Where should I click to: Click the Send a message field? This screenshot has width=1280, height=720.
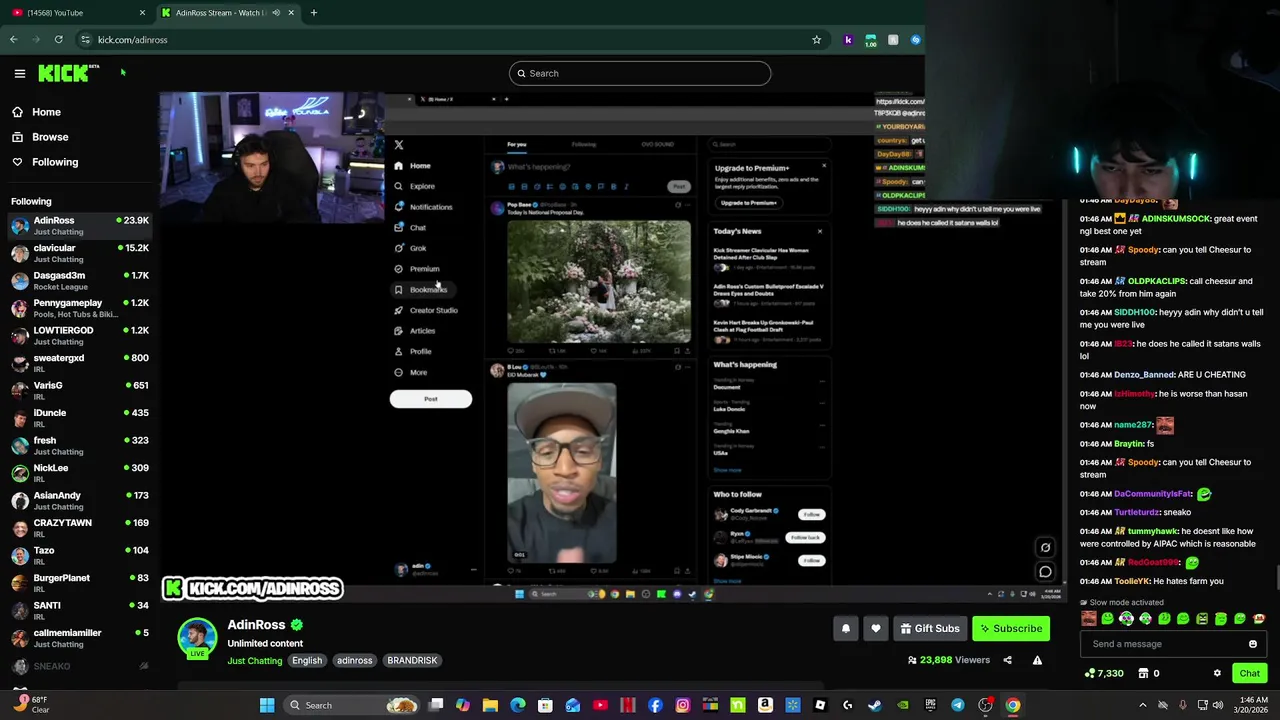coord(1165,644)
